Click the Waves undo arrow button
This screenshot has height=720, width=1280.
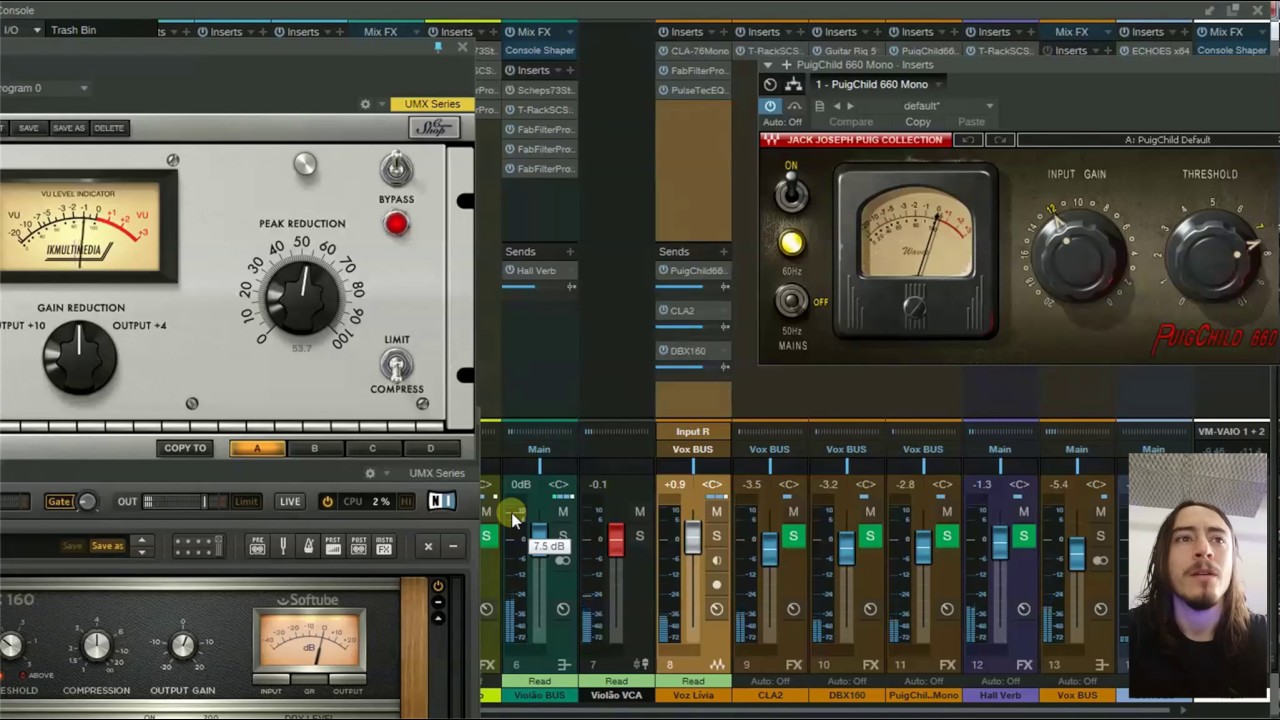click(x=968, y=140)
